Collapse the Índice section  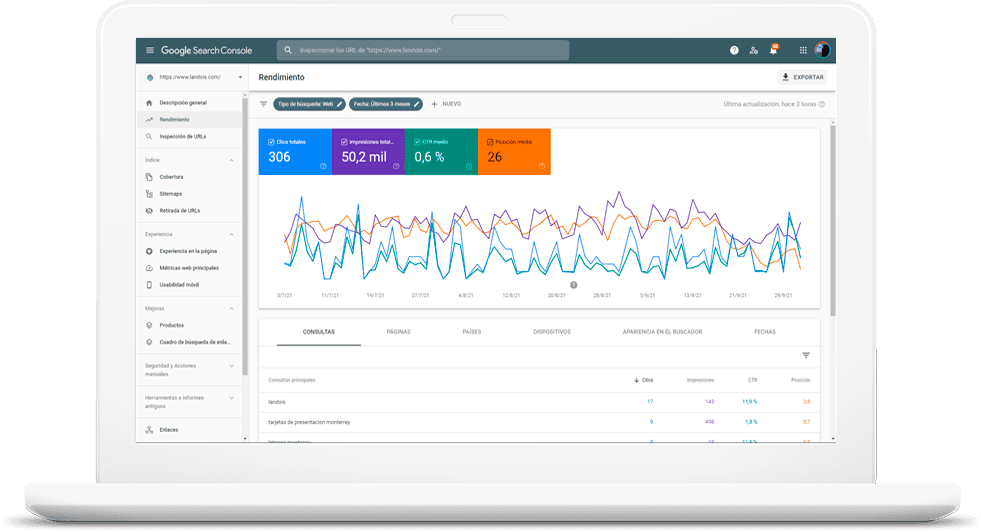[x=231, y=160]
